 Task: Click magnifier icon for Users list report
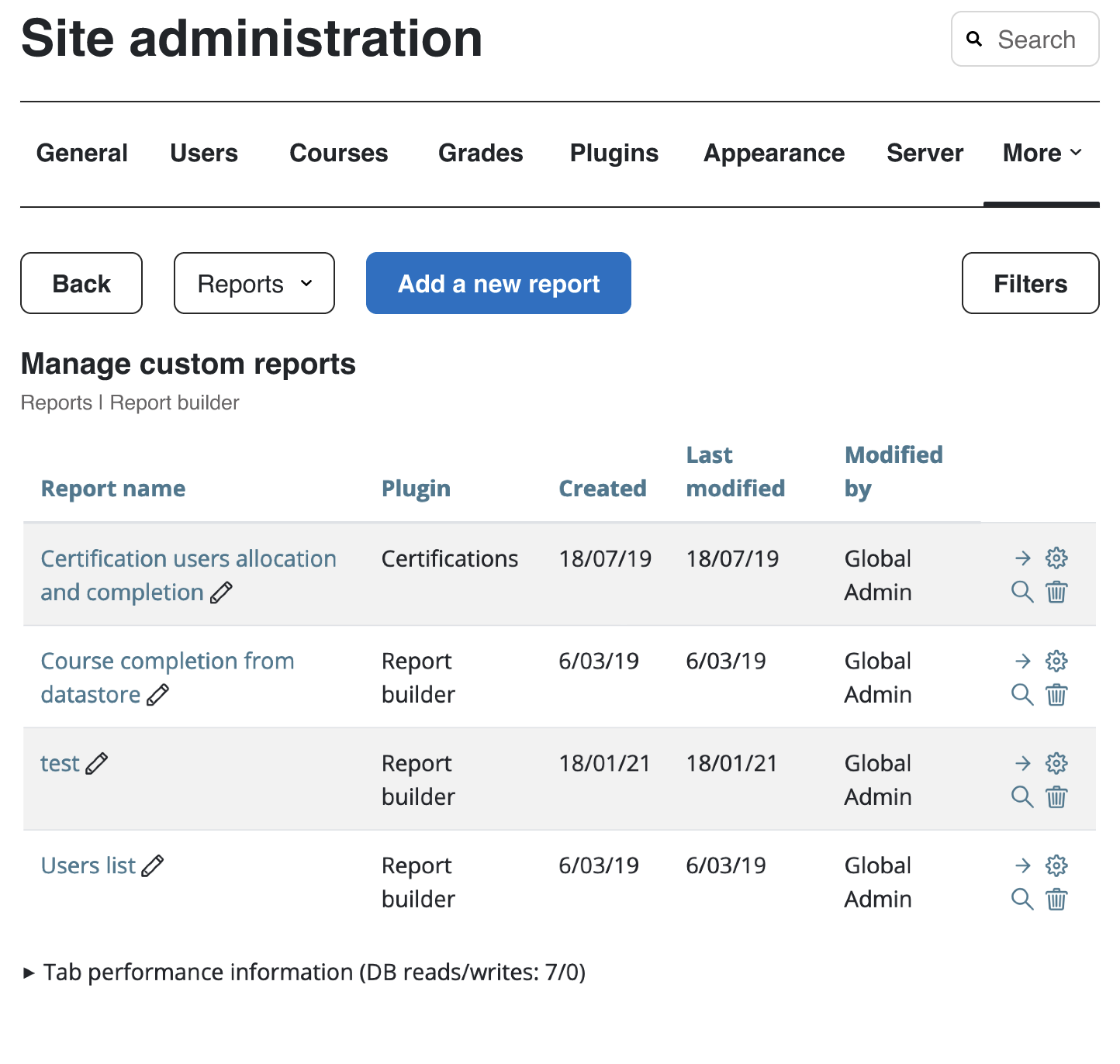pos(1022,900)
